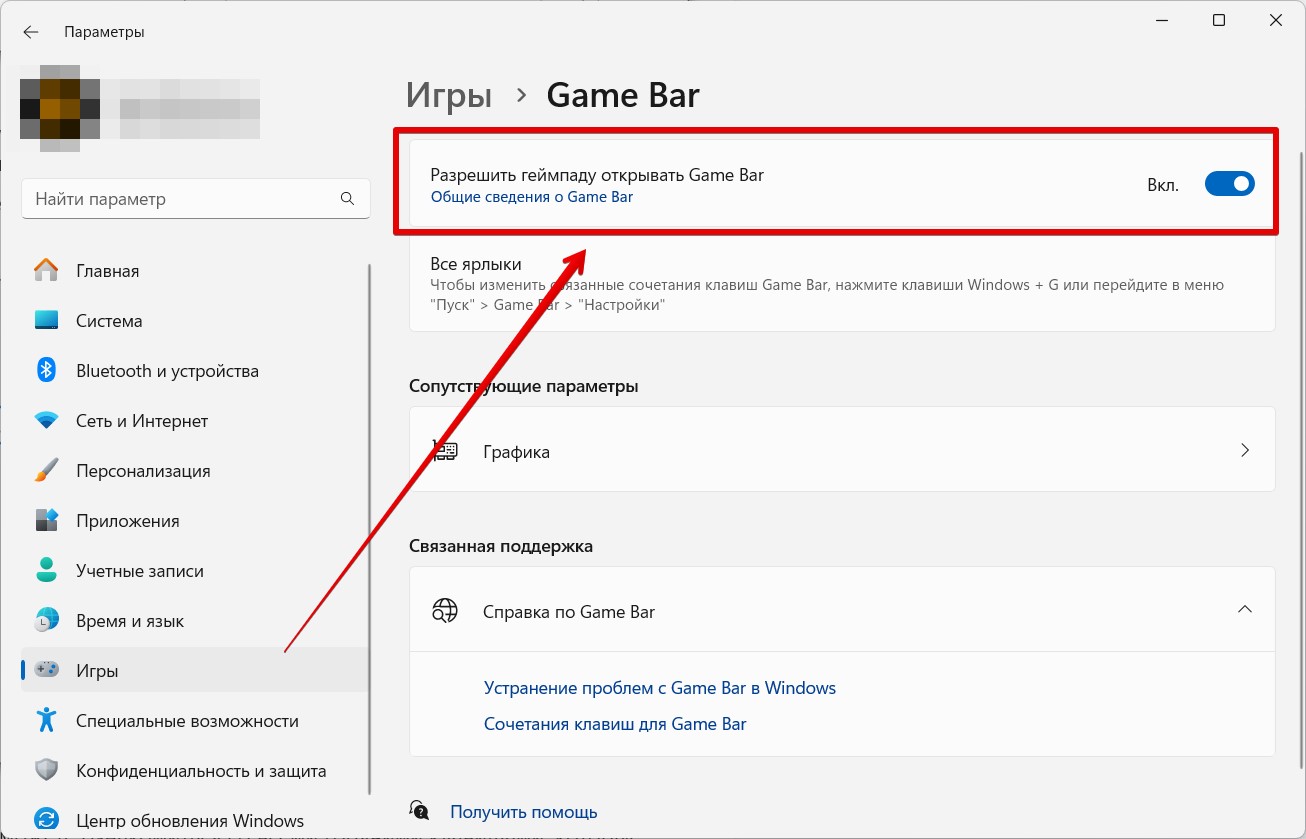This screenshot has height=839, width=1306.
Task: Click the Приложения apps icon
Action: pos(46,521)
